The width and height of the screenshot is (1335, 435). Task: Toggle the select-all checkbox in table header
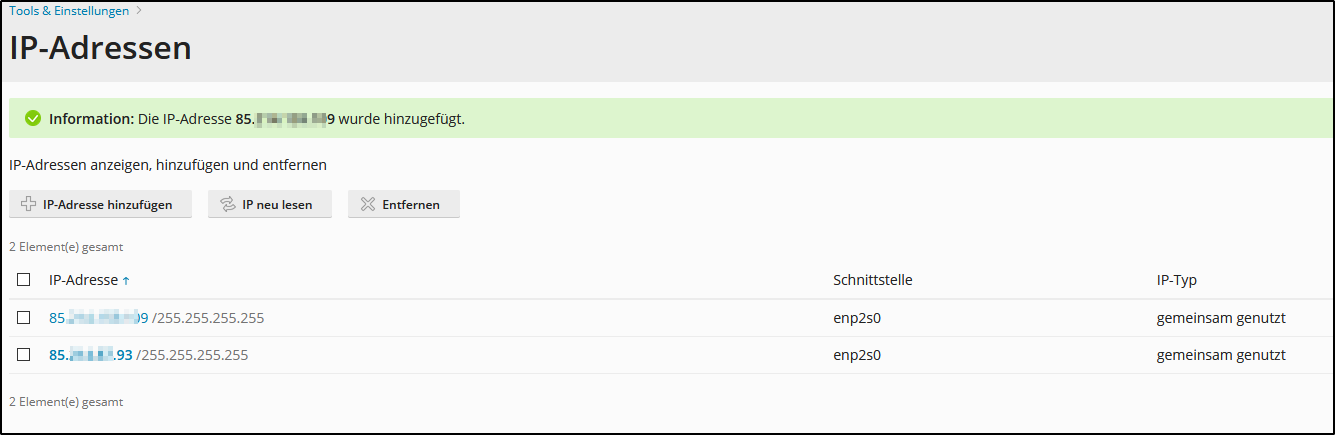pyautogui.click(x=24, y=280)
